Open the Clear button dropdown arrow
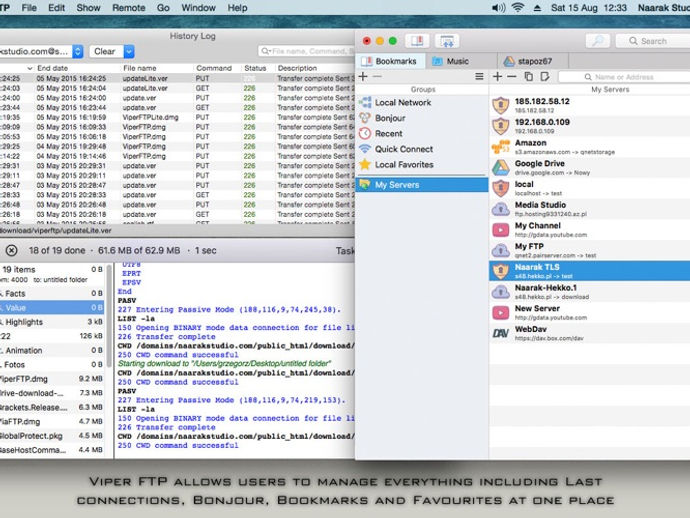Screen dimensions: 690x518 [129, 51]
